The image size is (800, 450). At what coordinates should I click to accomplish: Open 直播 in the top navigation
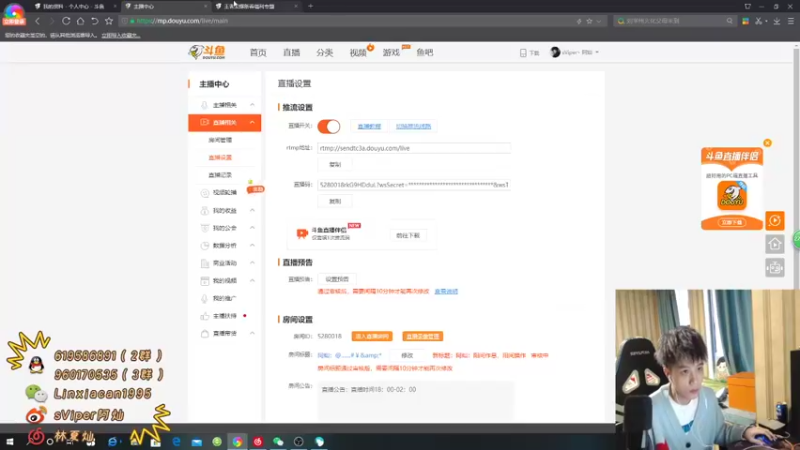click(x=291, y=53)
